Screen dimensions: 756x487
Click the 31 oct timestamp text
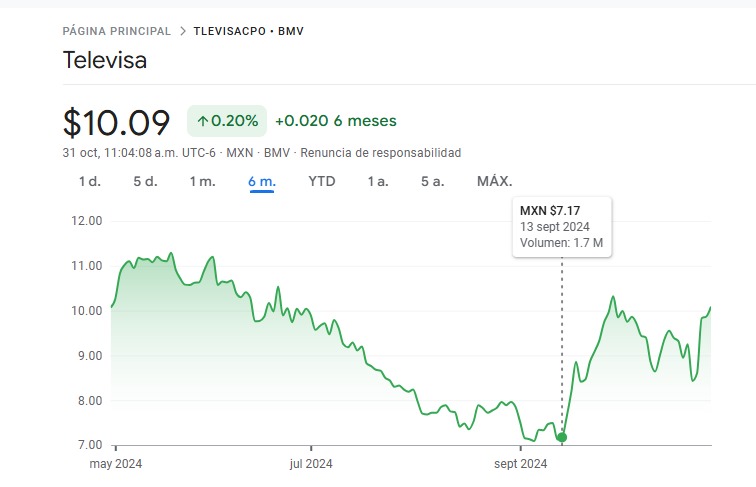click(x=139, y=153)
